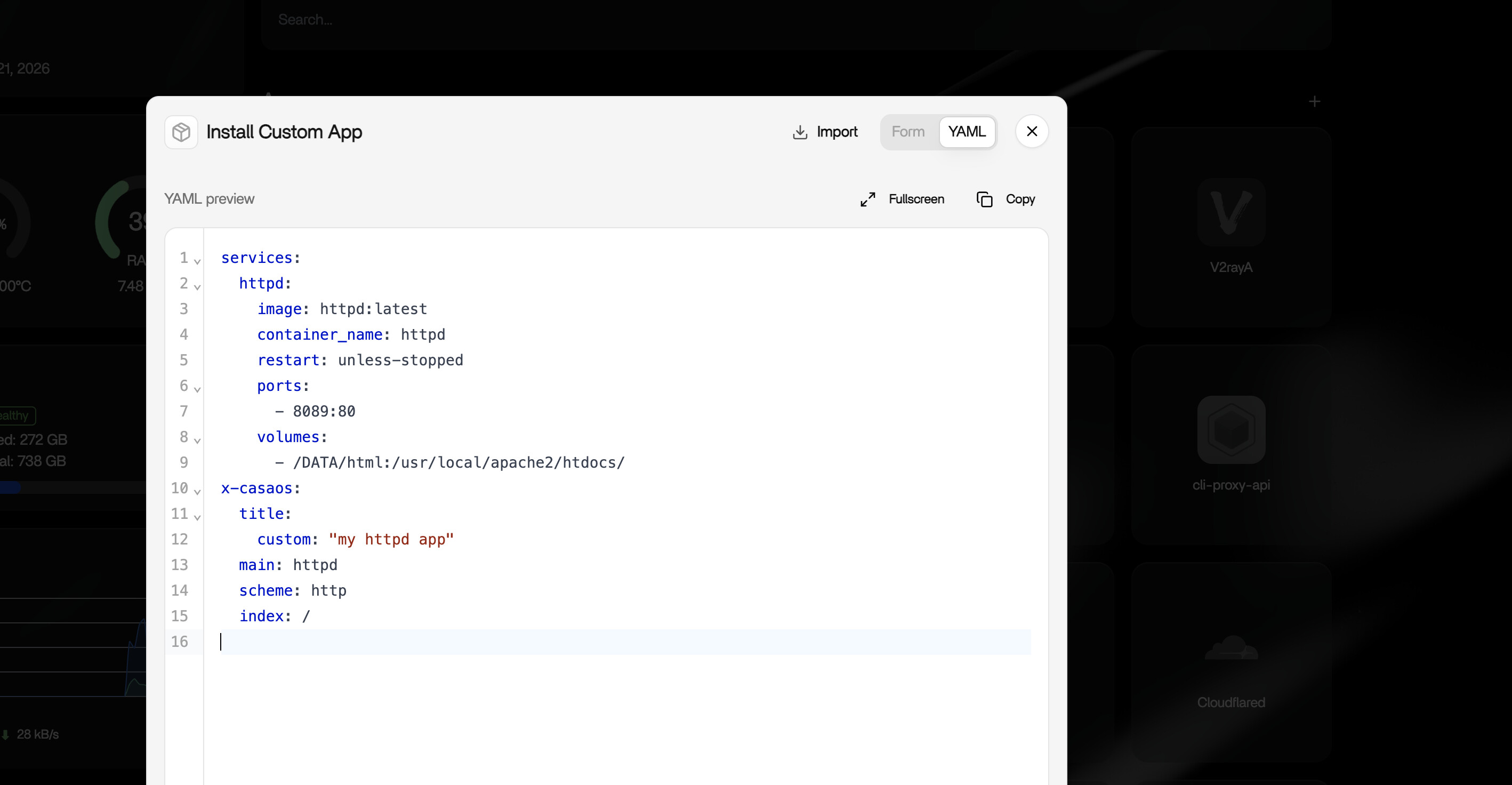This screenshot has height=785, width=1512.
Task: Click the Fullscreen button label
Action: (916, 199)
